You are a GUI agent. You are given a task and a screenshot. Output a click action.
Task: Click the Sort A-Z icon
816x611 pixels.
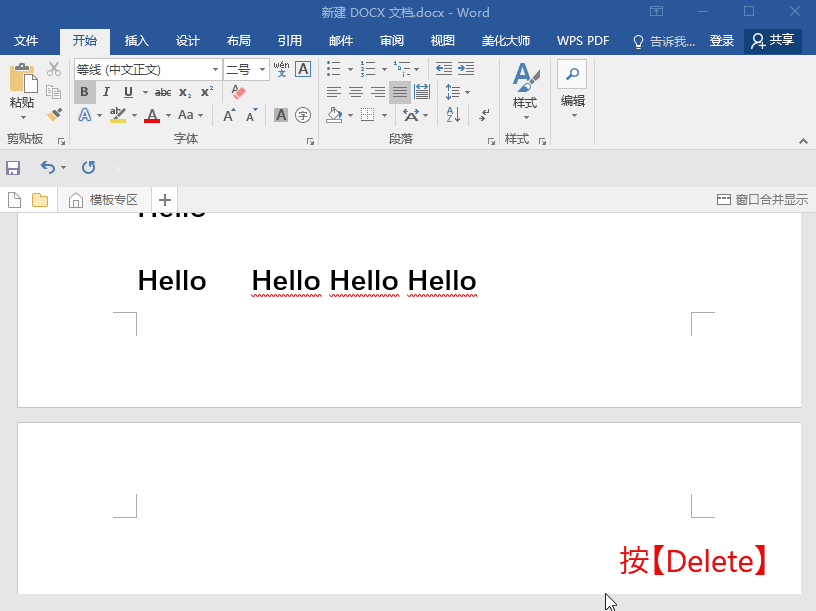pyautogui.click(x=453, y=115)
